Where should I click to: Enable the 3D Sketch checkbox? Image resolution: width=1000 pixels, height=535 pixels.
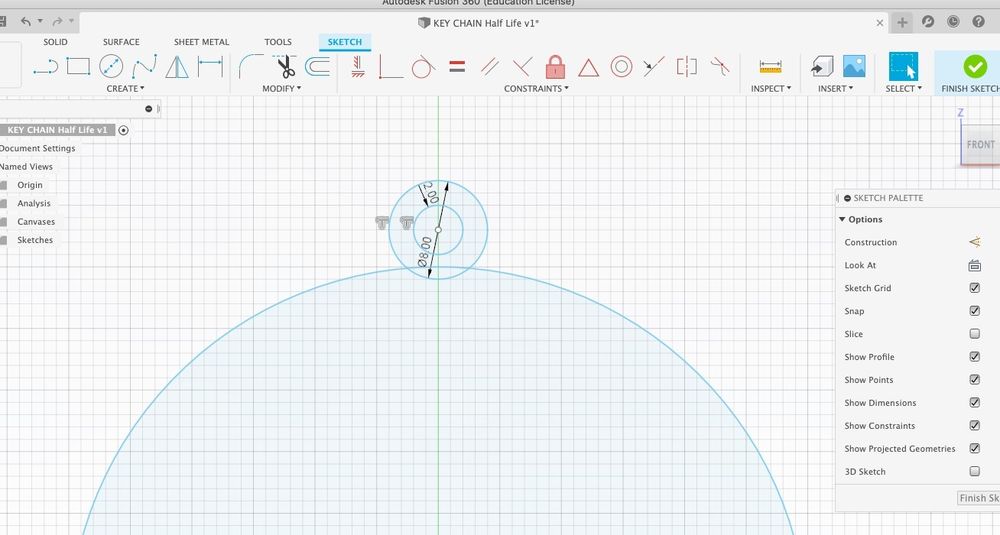point(974,472)
